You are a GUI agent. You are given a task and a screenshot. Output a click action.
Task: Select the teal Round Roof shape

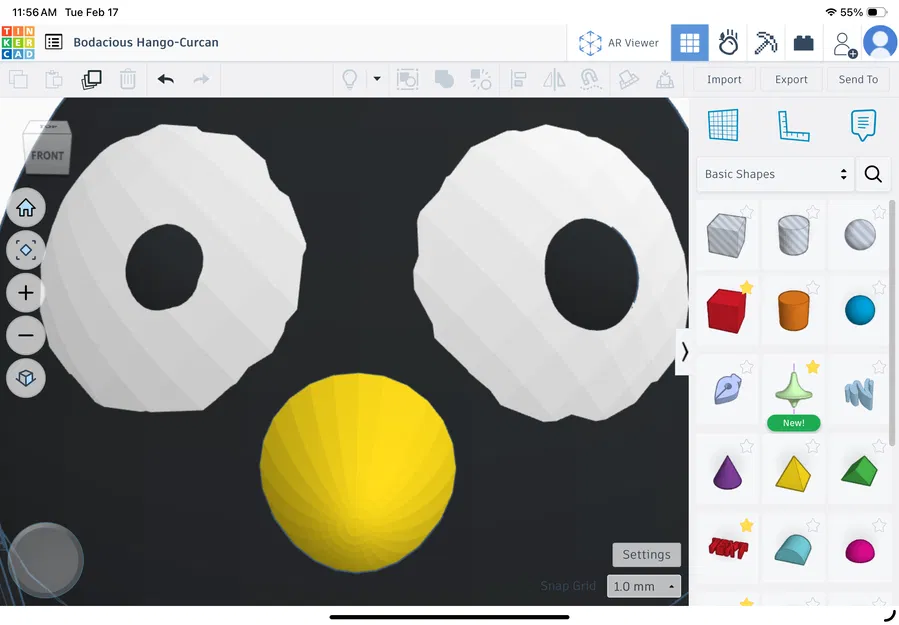click(794, 550)
